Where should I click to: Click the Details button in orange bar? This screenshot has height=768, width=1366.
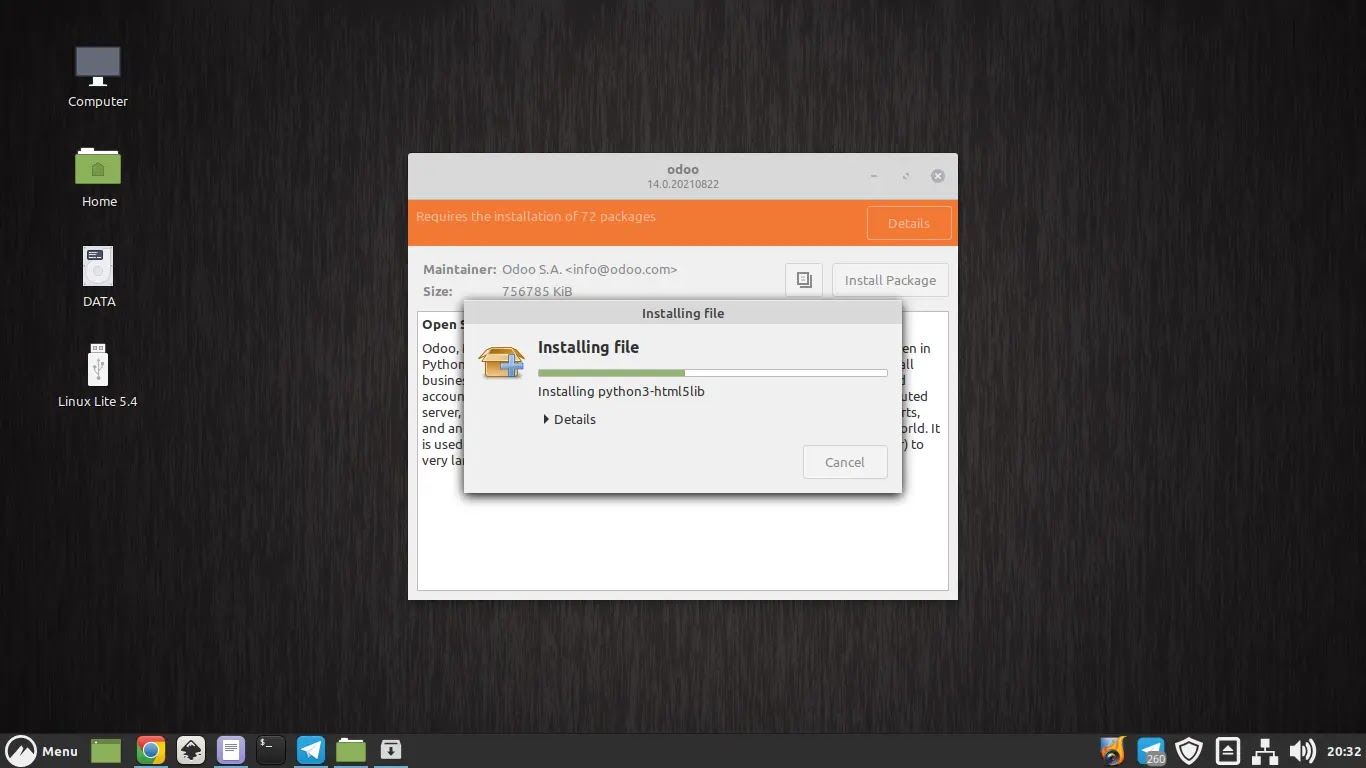909,223
